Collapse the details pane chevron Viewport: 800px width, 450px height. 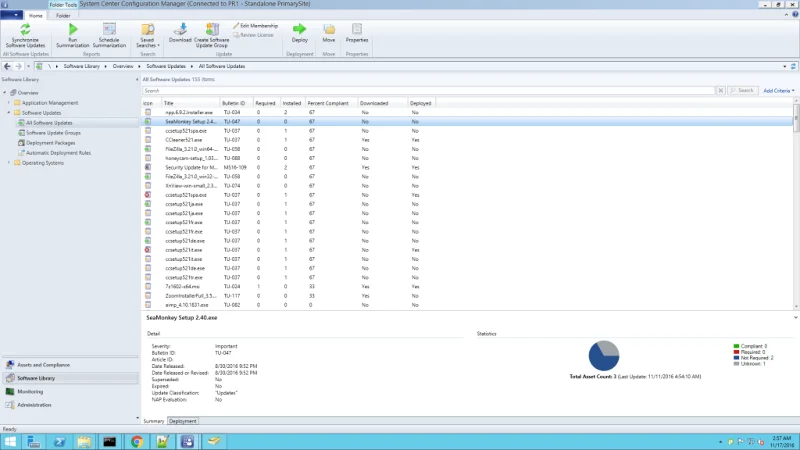[x=795, y=317]
